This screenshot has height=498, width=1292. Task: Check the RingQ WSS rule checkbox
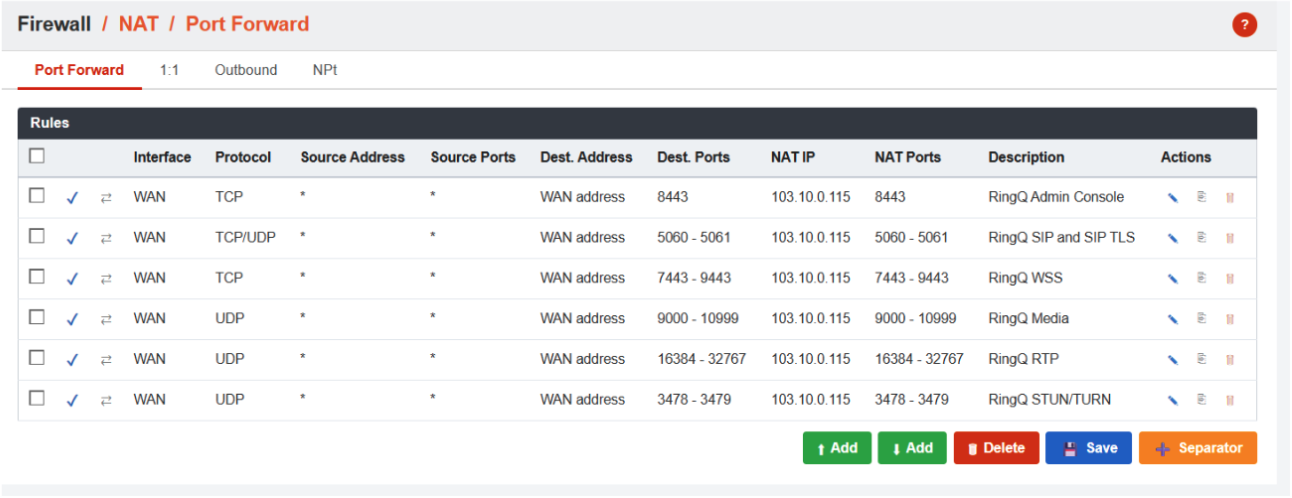point(37,277)
